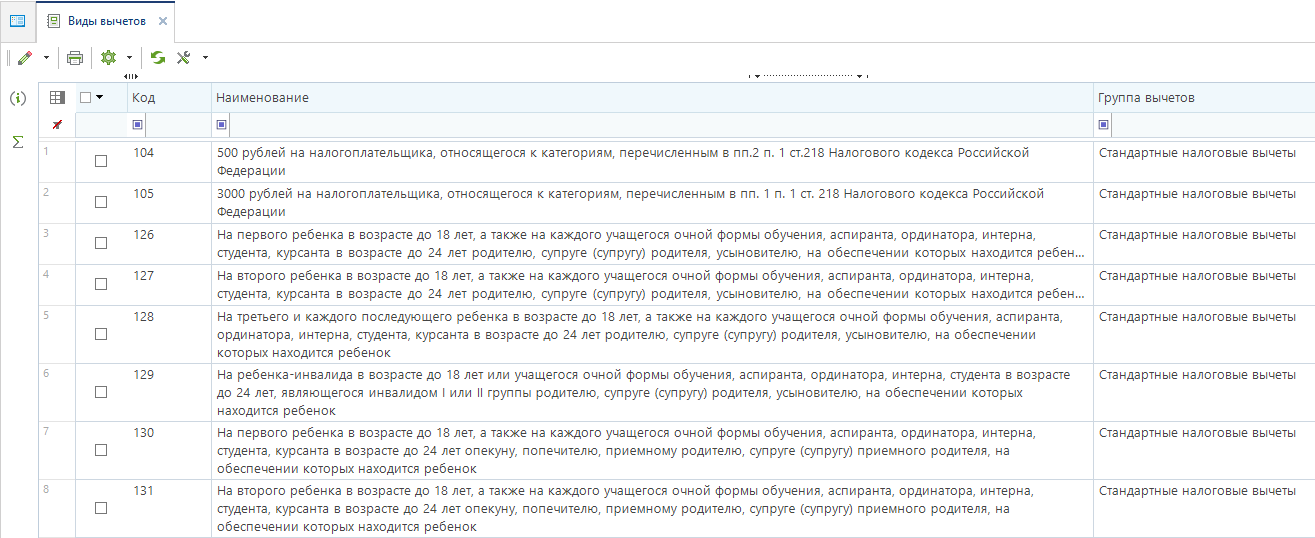Sort by the Наименование column header
1315x538 pixels.
coord(650,98)
